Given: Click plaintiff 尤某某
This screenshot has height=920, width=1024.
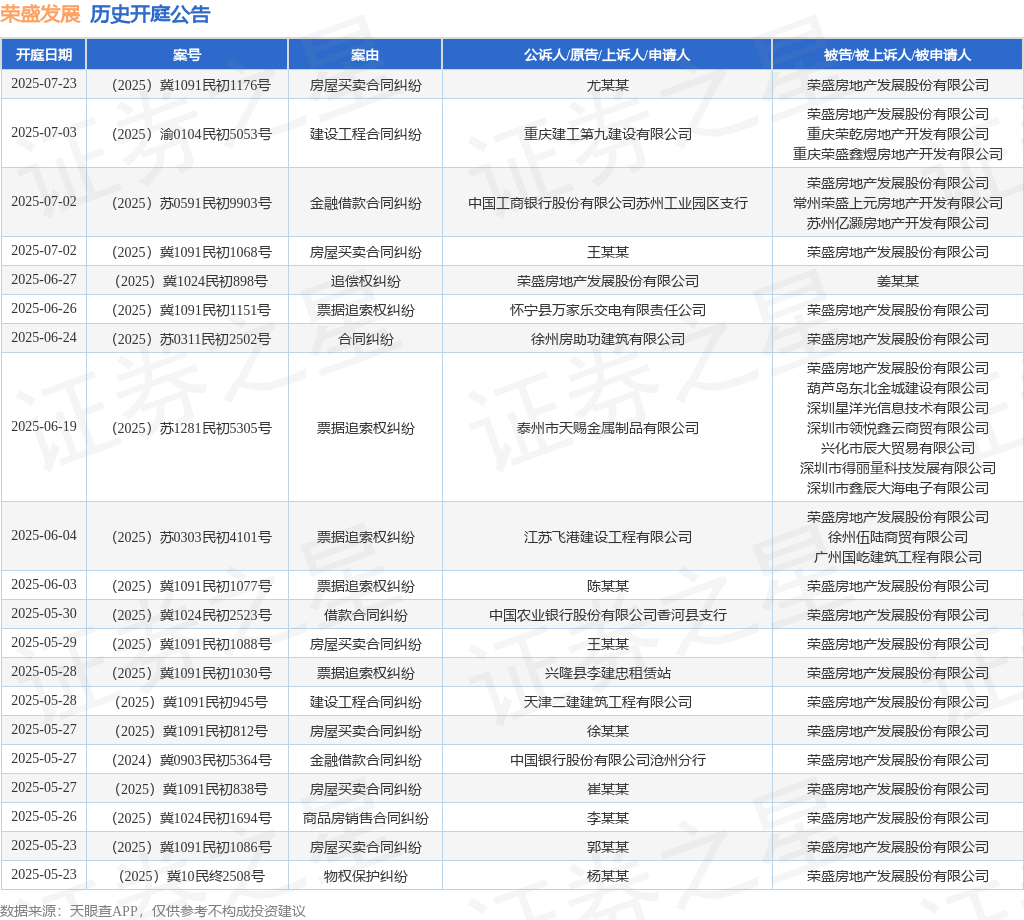Looking at the screenshot, I should pyautogui.click(x=607, y=85).
